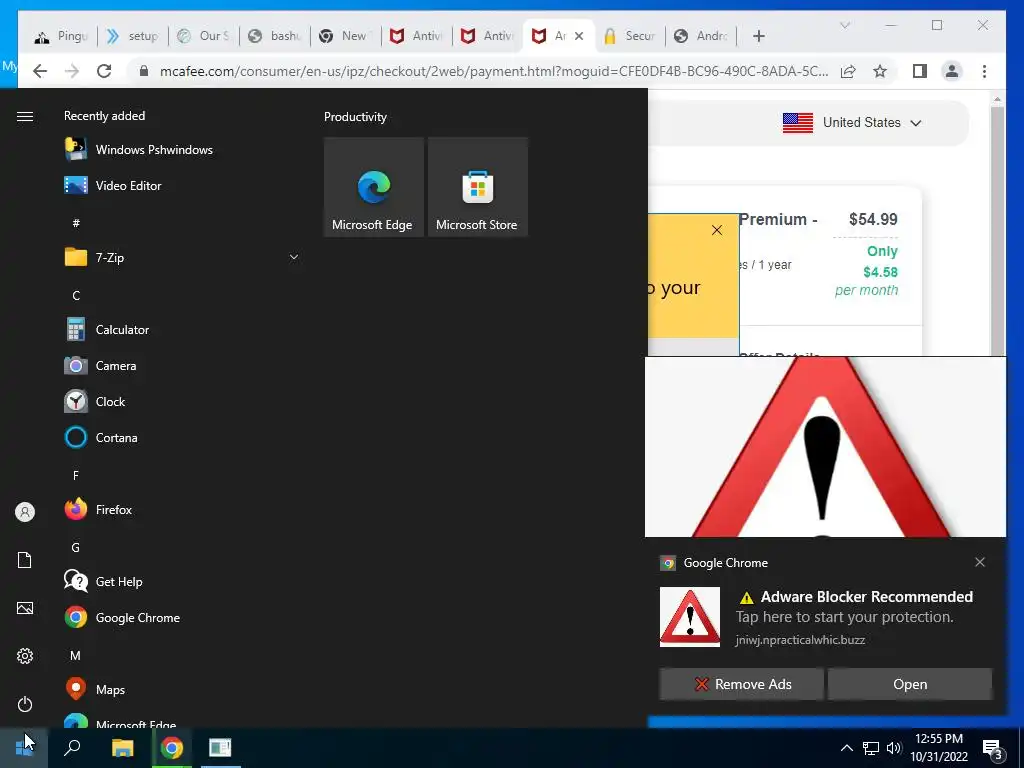
Task: Open a new Chrome tab
Action: [x=758, y=36]
